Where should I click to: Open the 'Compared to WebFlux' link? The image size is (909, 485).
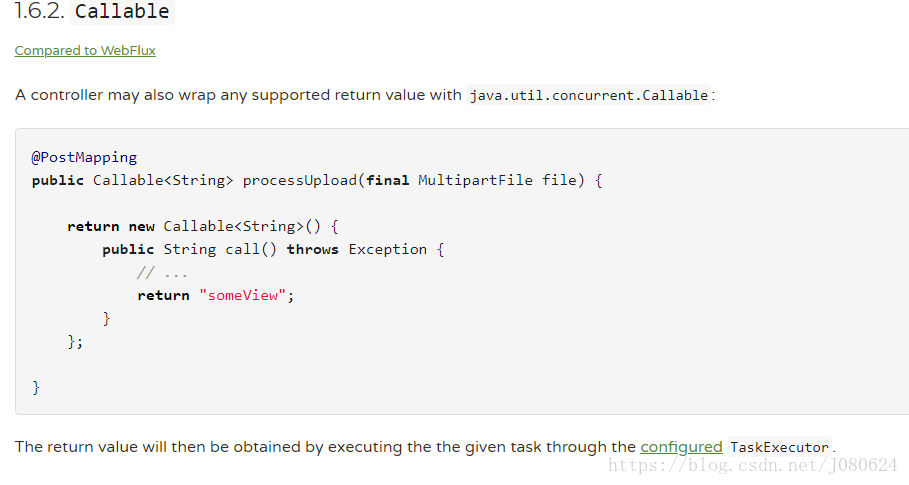point(85,50)
